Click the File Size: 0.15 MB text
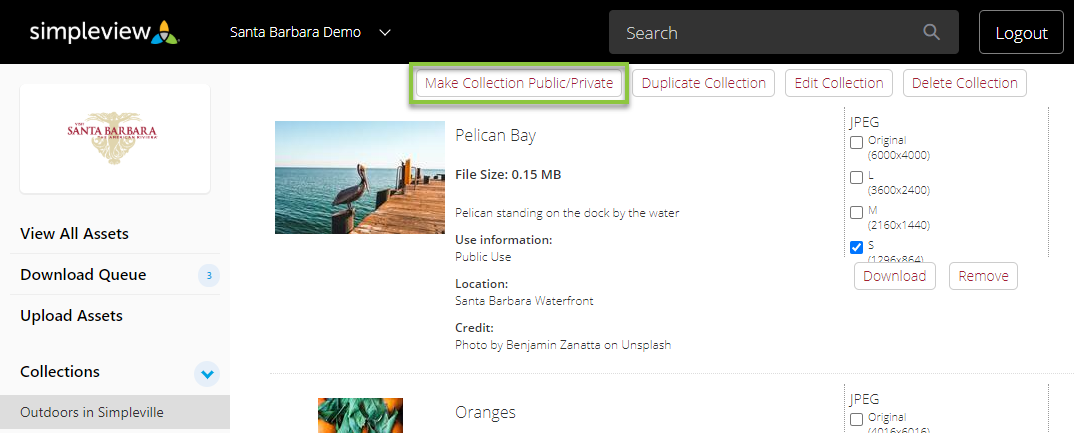This screenshot has height=433, width=1074. [508, 175]
